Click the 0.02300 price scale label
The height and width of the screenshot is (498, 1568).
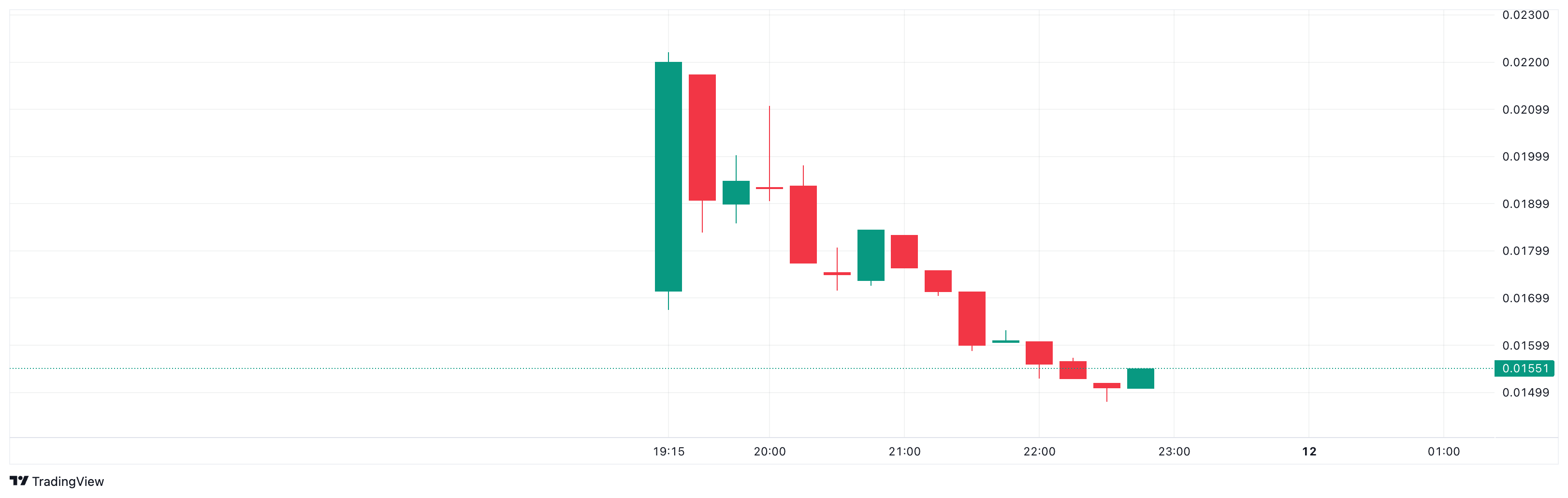pyautogui.click(x=1525, y=15)
